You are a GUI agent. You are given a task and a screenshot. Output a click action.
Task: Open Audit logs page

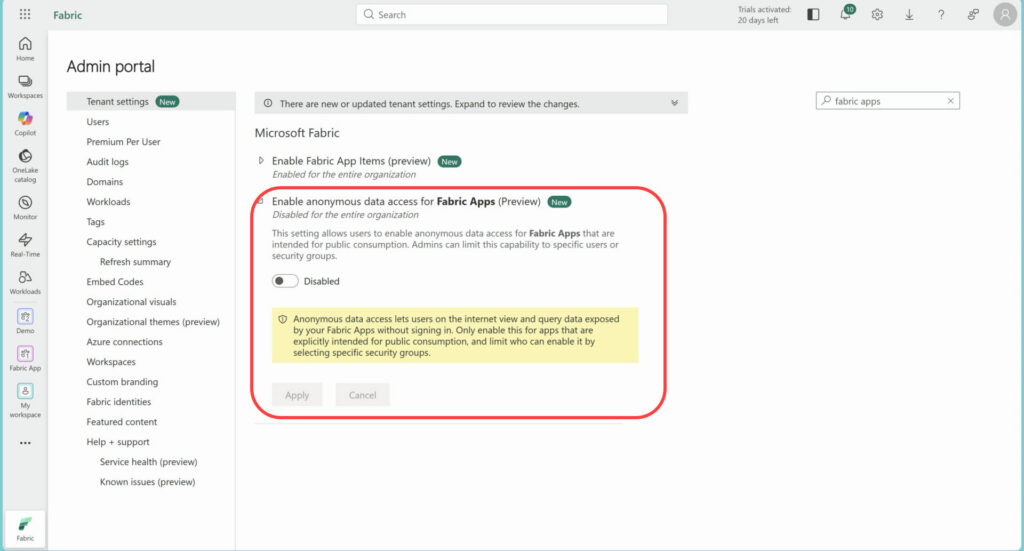click(107, 161)
